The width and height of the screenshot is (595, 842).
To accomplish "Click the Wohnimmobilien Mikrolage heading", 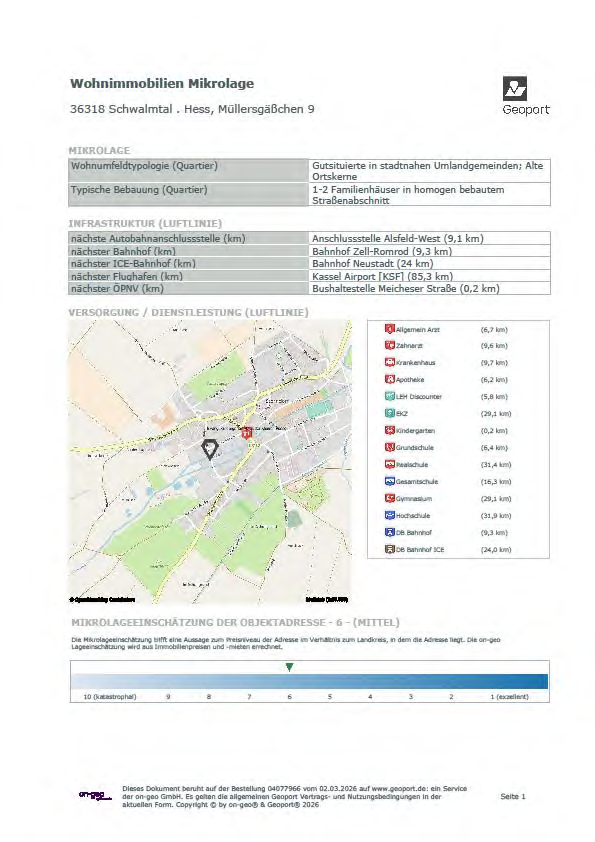I will point(162,83).
